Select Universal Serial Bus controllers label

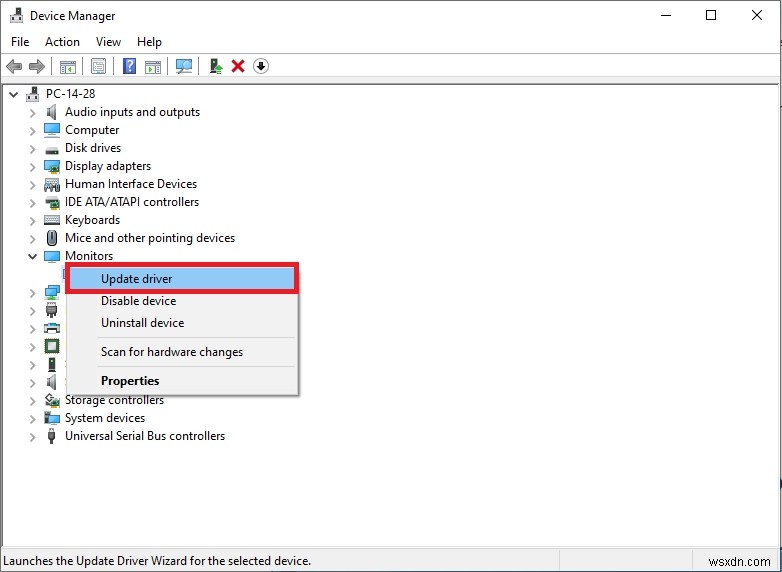[x=145, y=436]
